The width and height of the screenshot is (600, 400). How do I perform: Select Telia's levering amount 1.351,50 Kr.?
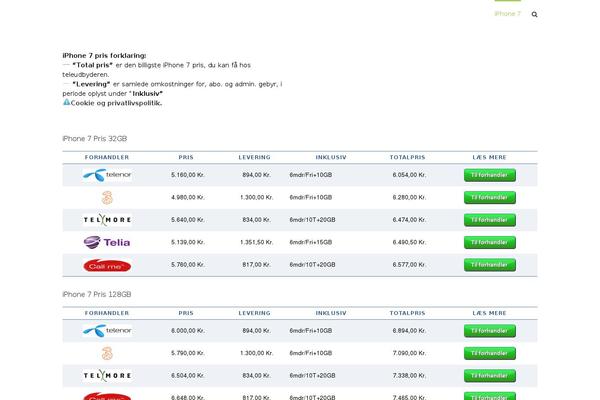[x=256, y=242]
